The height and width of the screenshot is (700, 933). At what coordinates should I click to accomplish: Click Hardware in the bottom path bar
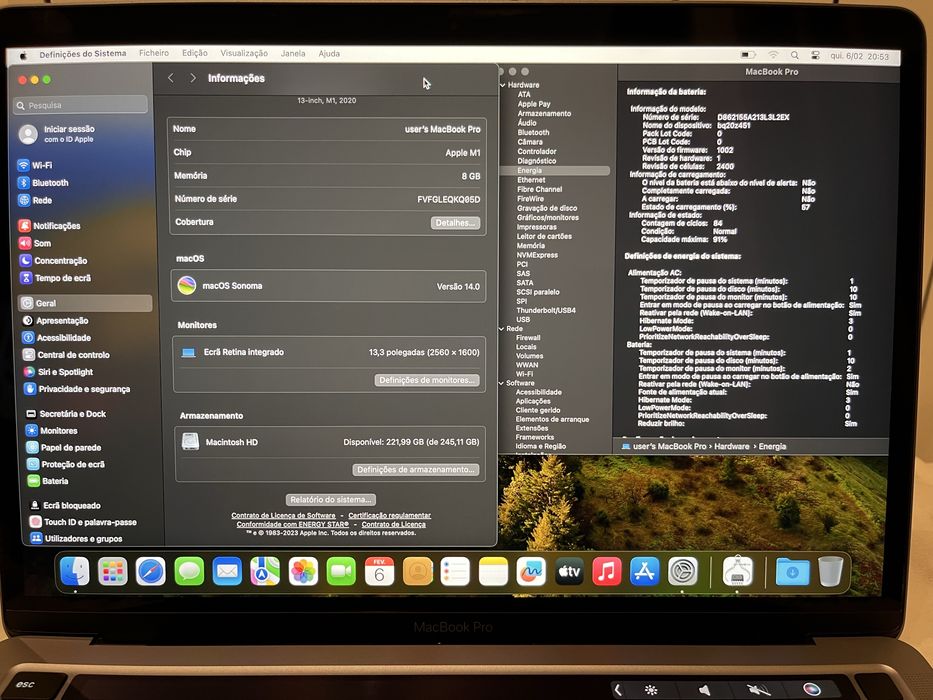(731, 446)
